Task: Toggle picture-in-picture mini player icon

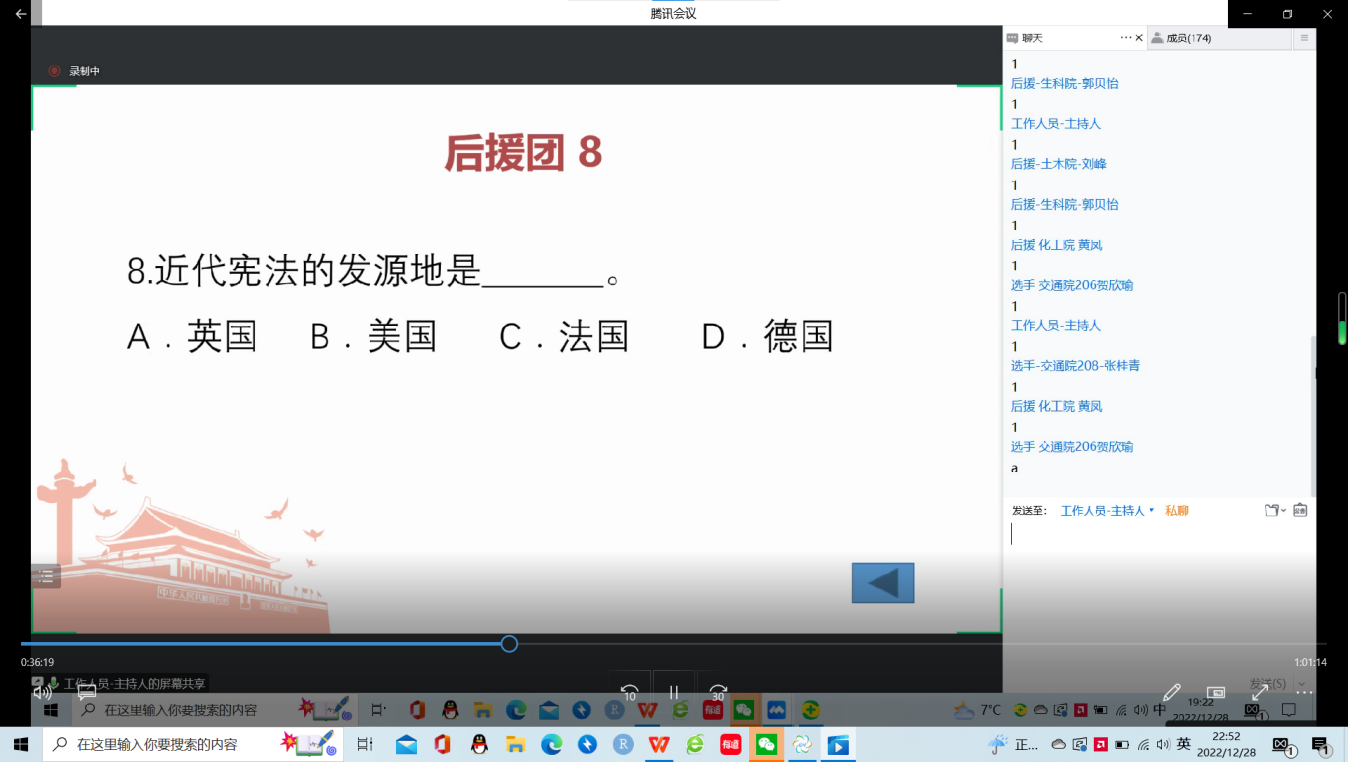Action: coord(1216,692)
